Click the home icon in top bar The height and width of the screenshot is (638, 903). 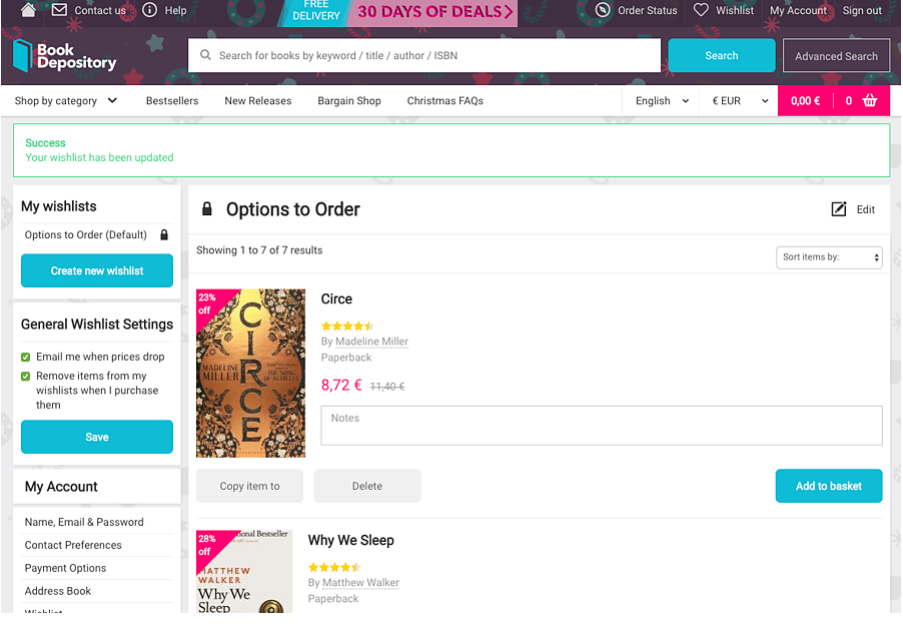pos(29,10)
